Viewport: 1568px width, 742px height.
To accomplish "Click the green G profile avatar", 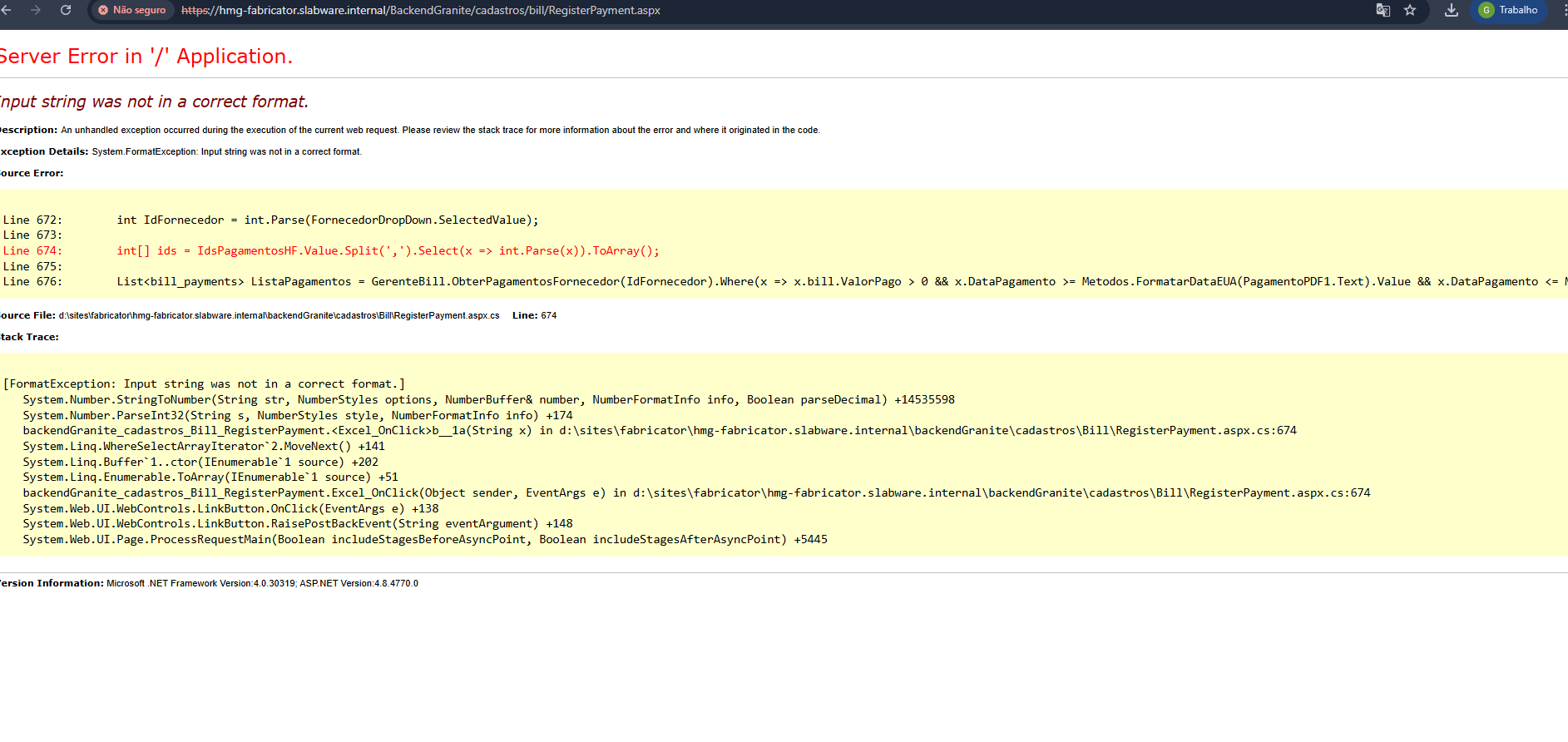I will point(1486,10).
